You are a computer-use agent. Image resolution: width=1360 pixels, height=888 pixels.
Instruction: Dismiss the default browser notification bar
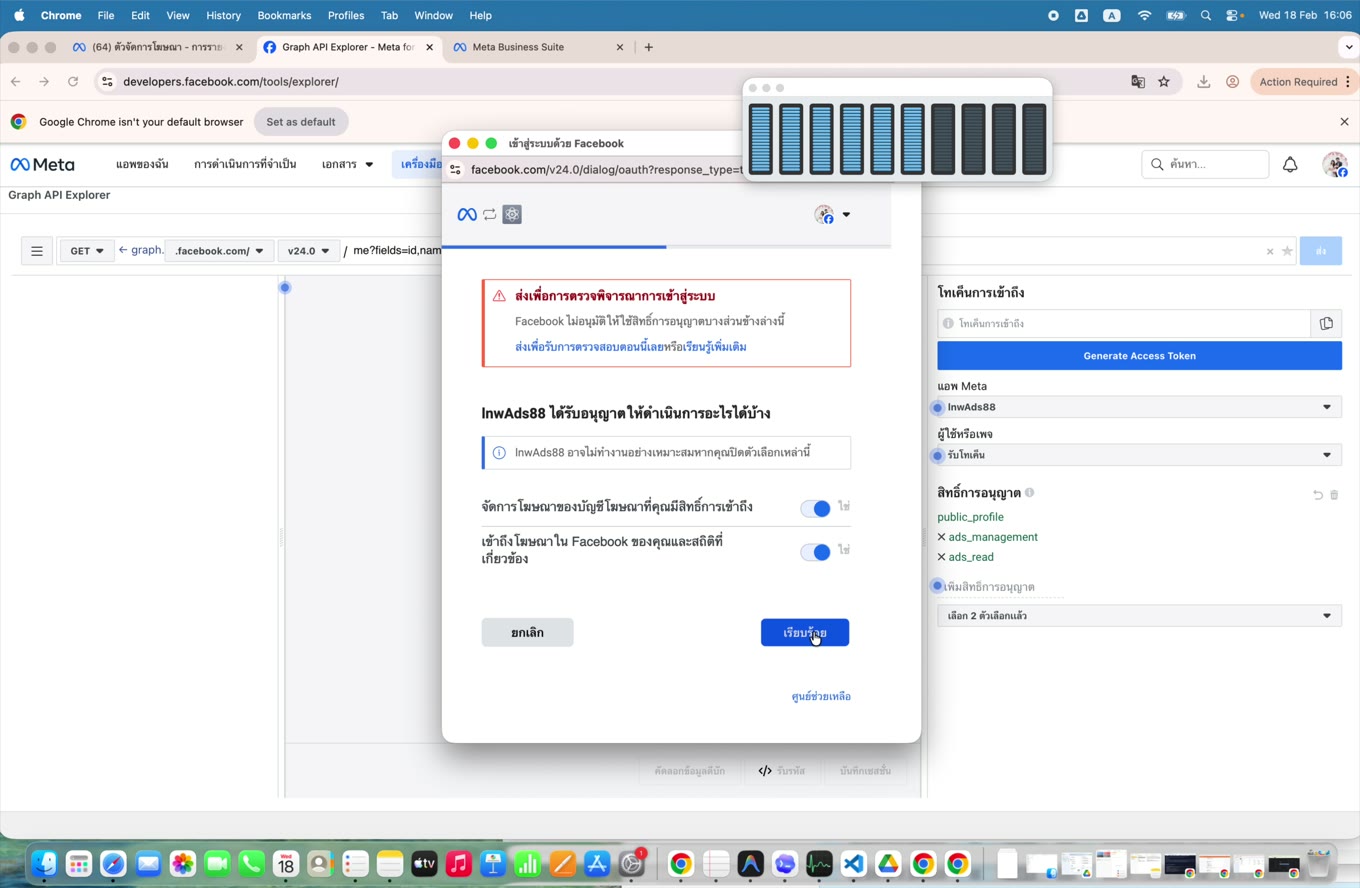[1344, 122]
